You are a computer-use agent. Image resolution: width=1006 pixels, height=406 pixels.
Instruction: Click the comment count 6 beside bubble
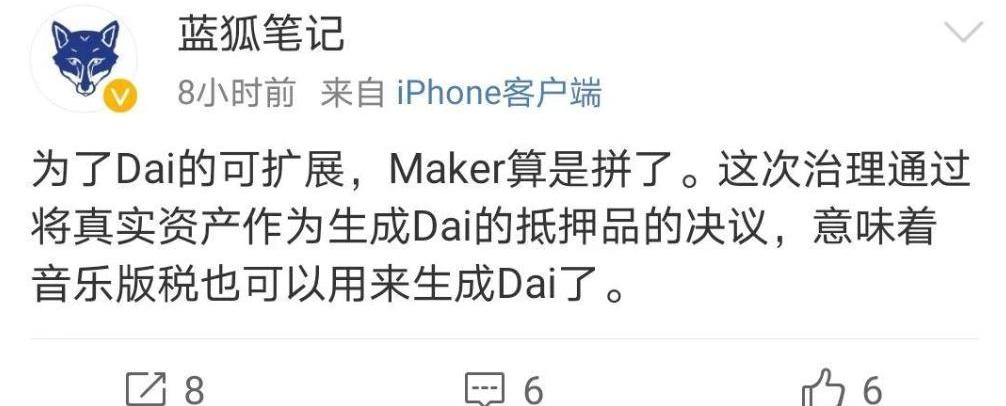click(533, 389)
